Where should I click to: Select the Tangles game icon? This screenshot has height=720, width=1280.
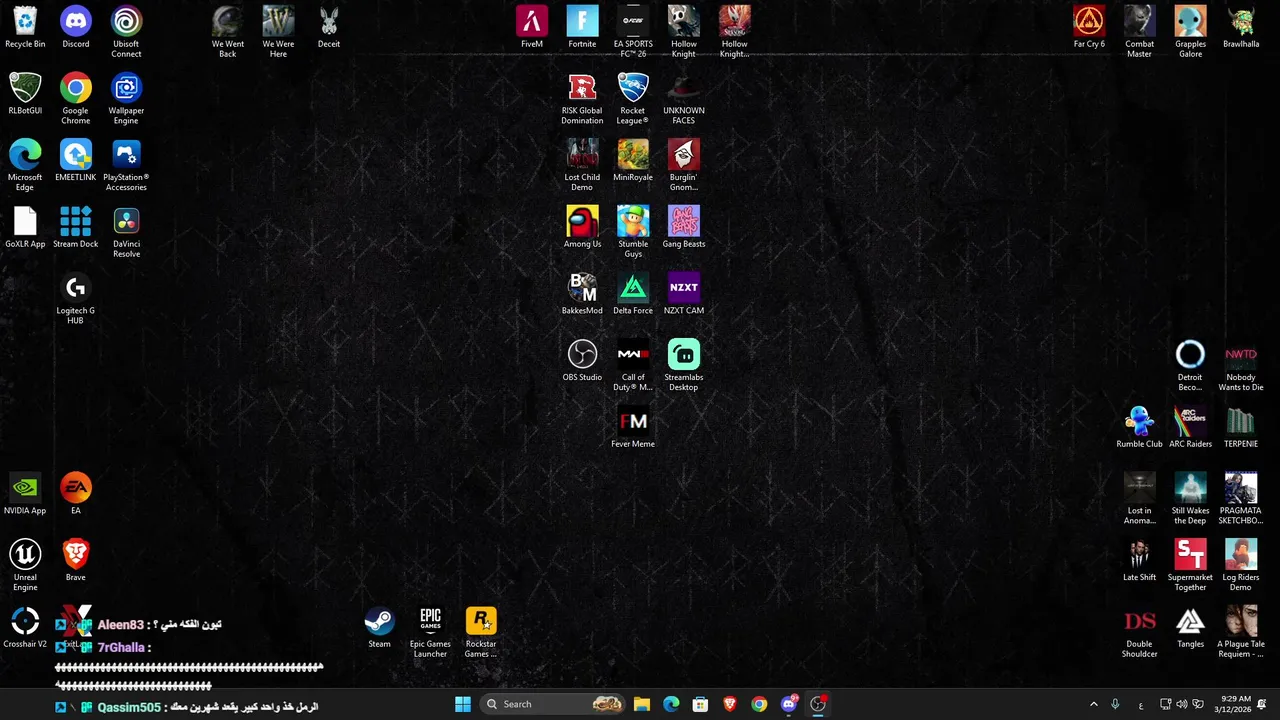point(1190,628)
